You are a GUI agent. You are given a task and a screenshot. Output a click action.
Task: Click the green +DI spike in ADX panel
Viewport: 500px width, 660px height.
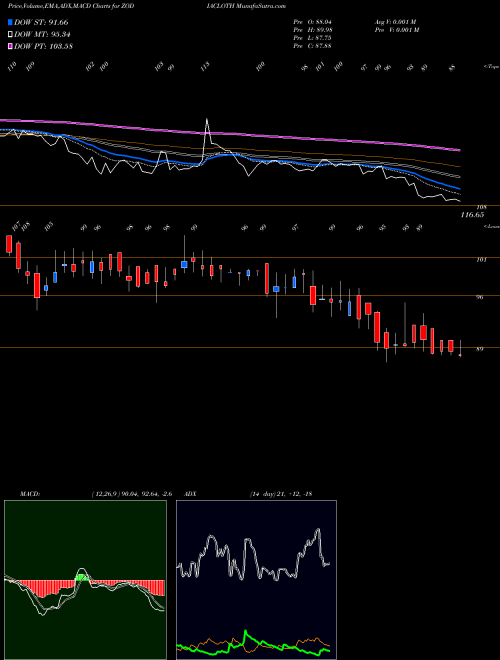point(245,633)
